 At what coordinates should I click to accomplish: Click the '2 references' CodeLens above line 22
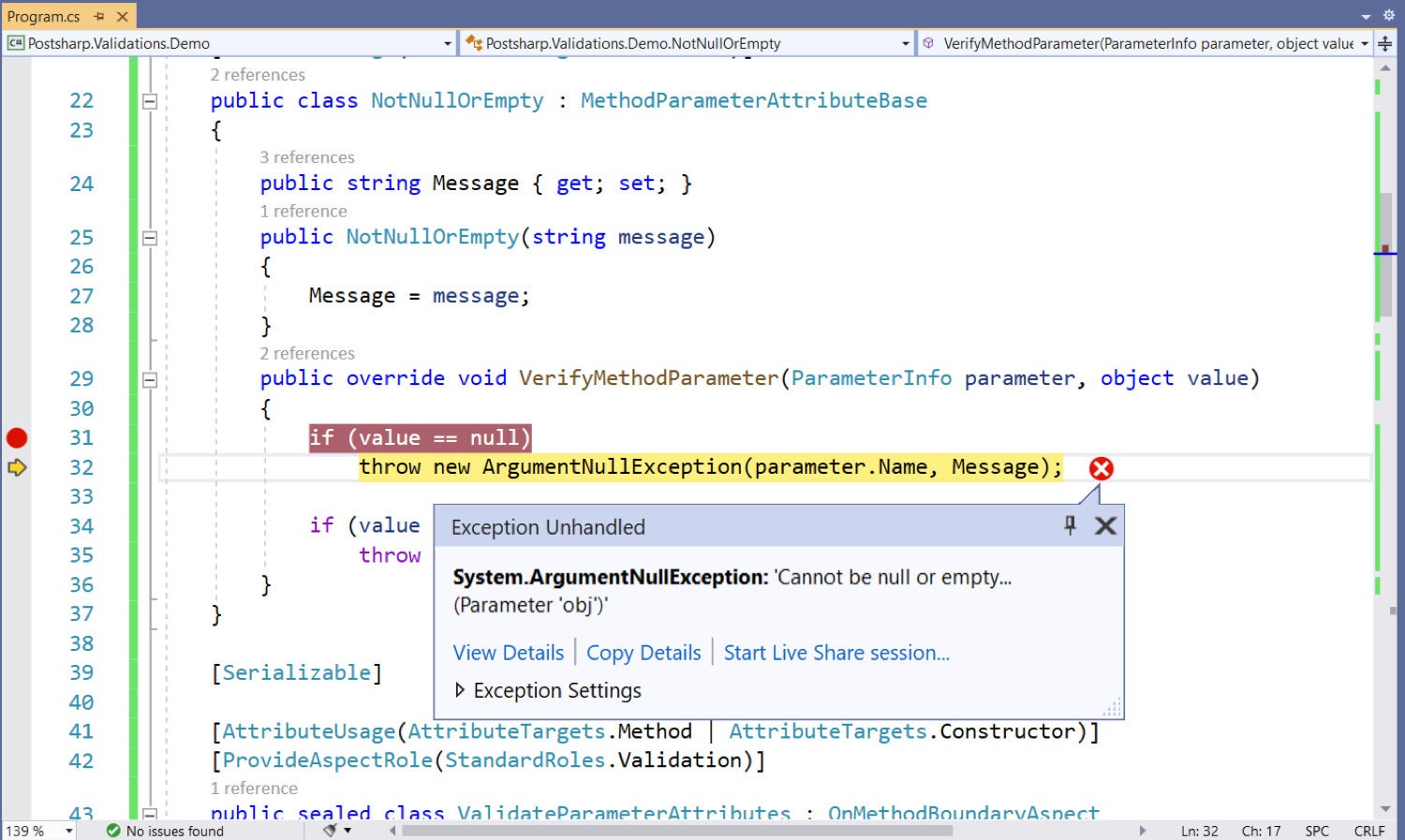258,75
